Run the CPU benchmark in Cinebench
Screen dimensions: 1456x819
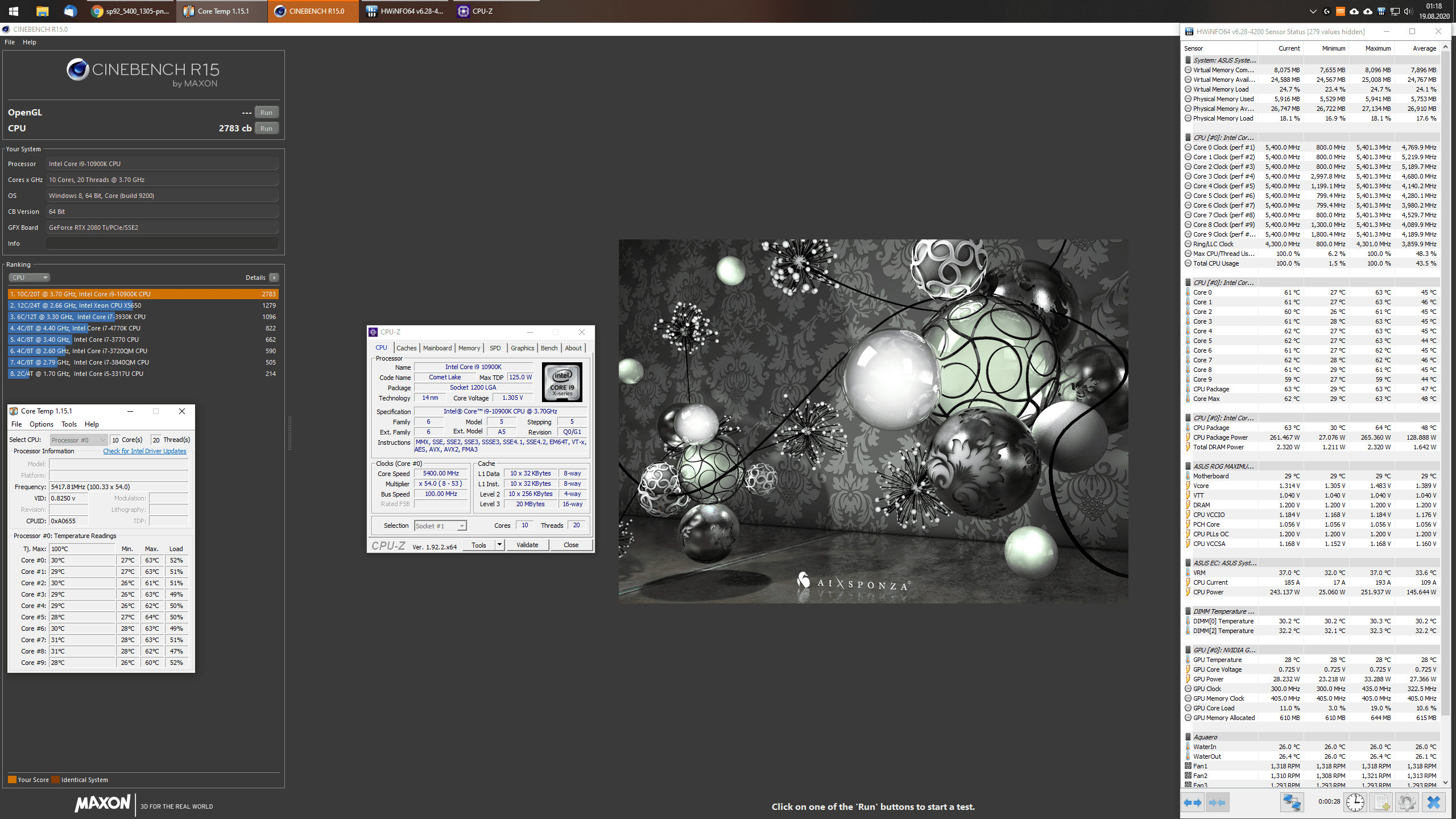click(x=266, y=129)
